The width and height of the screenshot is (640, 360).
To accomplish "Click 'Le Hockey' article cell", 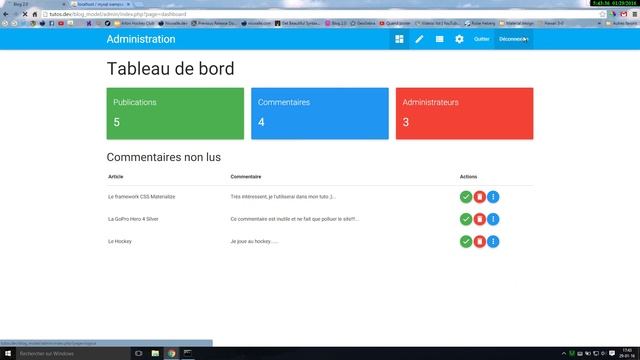I will [120, 242].
